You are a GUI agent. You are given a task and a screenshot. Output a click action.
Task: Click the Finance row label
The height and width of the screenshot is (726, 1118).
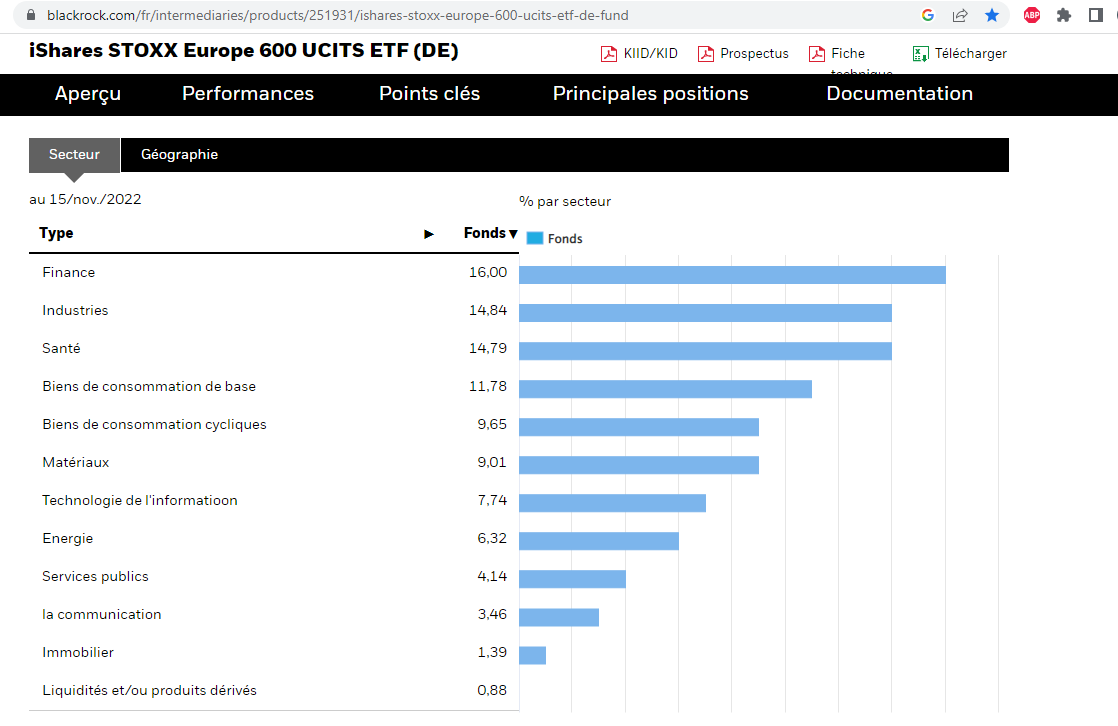(68, 272)
